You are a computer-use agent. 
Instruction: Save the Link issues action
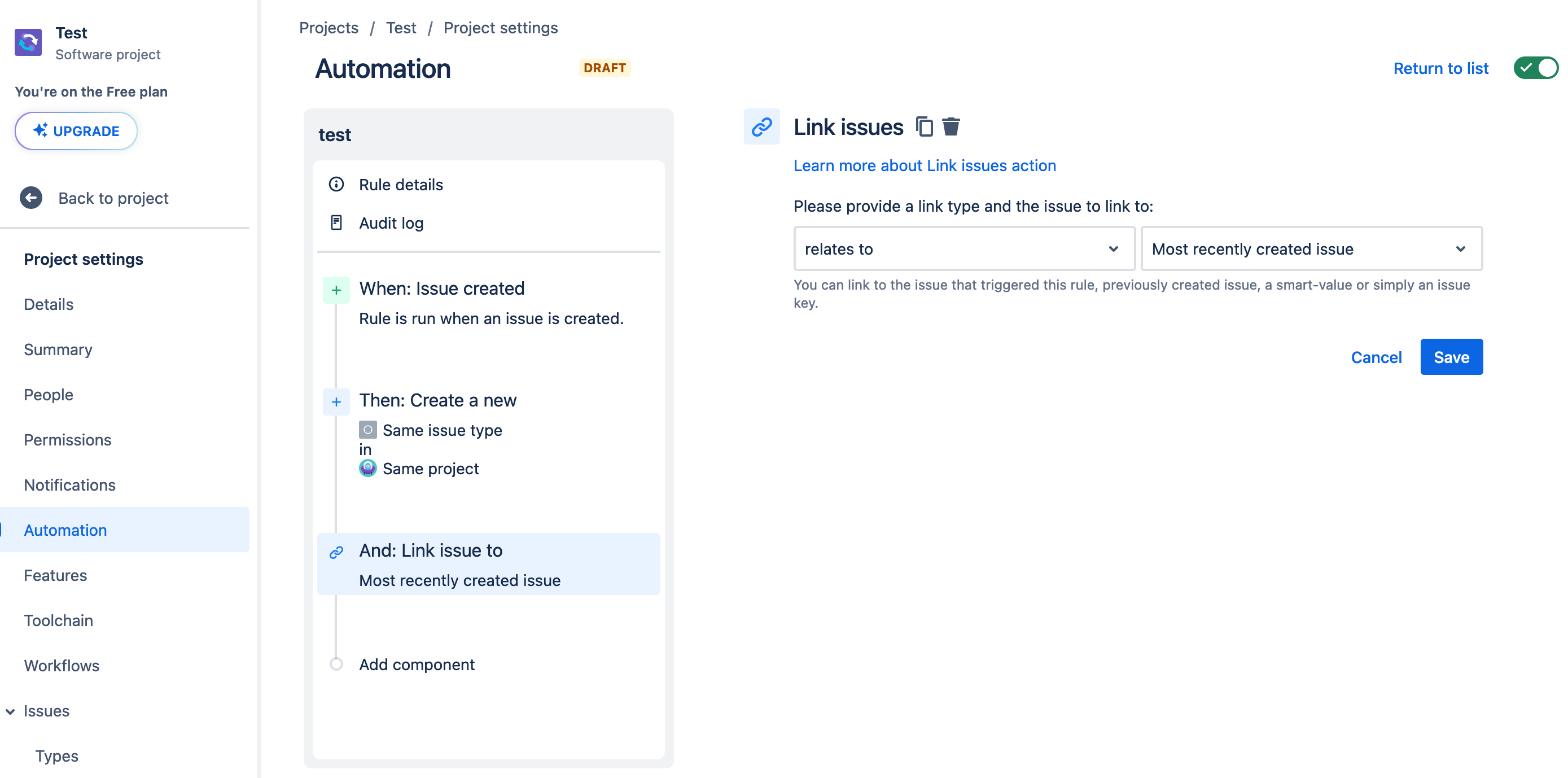click(x=1451, y=357)
